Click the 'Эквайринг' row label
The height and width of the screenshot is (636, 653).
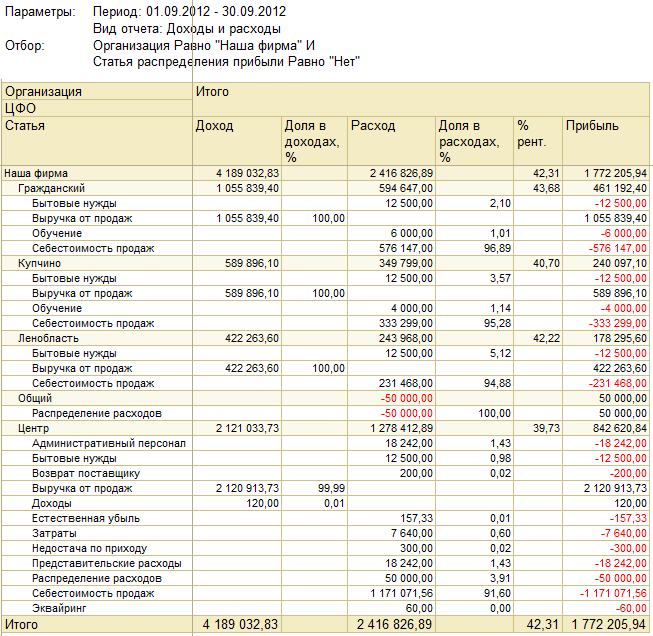coord(59,608)
